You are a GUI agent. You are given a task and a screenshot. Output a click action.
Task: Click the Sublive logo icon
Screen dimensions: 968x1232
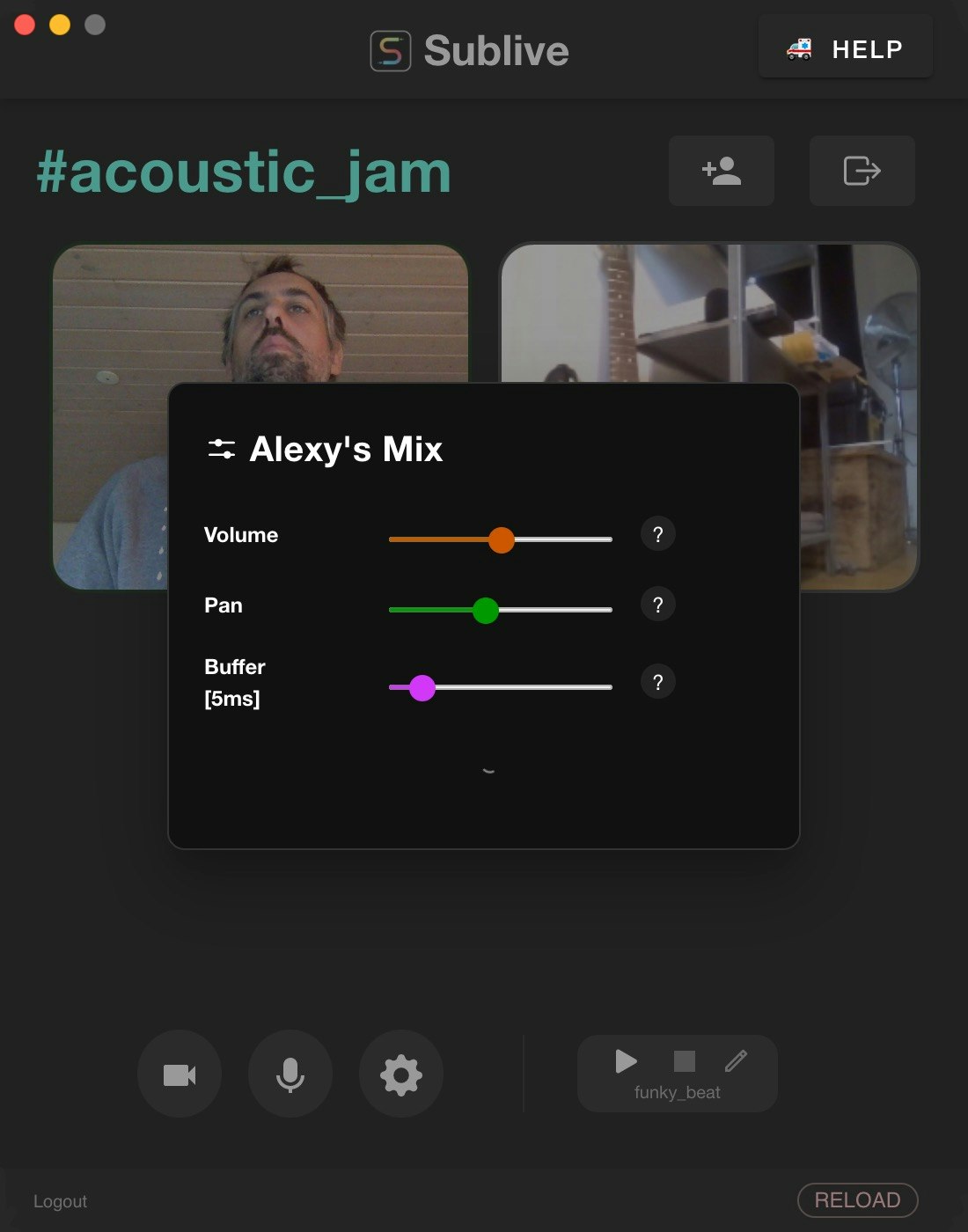(x=391, y=51)
